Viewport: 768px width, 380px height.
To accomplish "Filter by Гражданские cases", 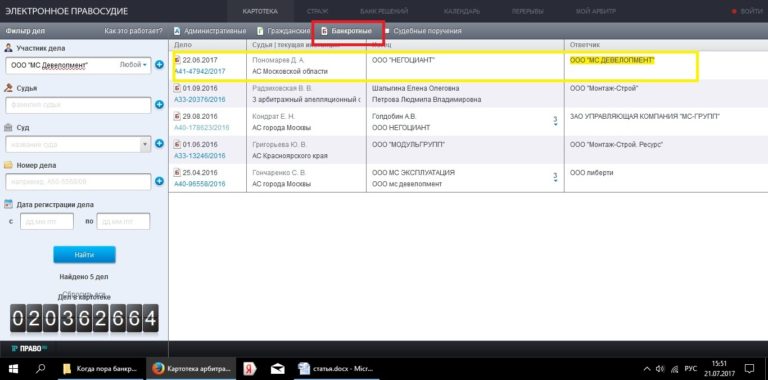I will (x=284, y=31).
